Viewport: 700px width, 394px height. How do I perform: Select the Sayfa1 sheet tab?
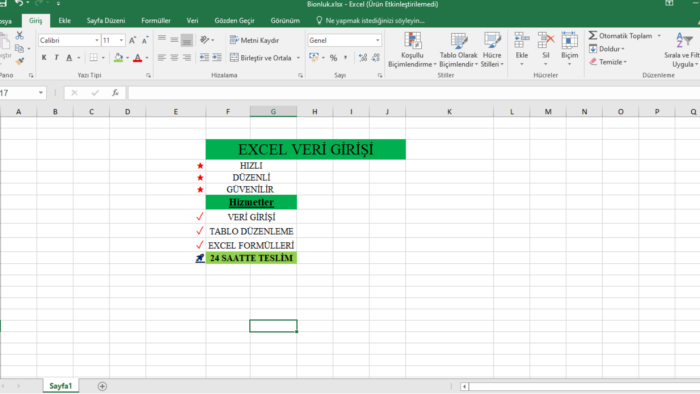click(60, 386)
